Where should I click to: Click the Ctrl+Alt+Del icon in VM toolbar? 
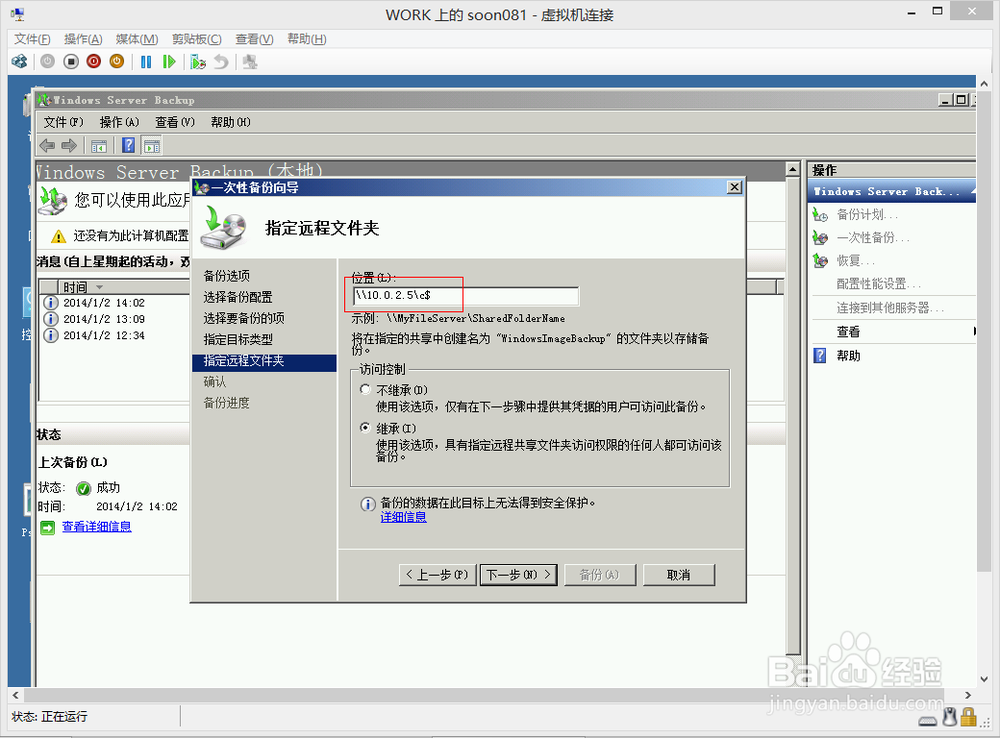click(20, 62)
